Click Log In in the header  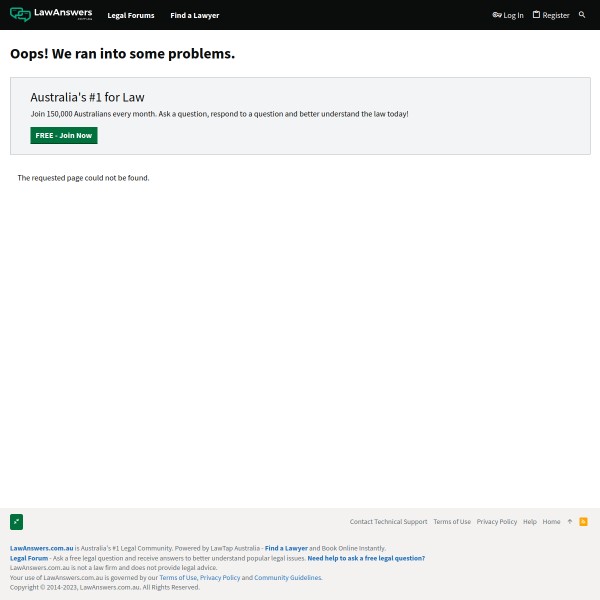[x=508, y=15]
